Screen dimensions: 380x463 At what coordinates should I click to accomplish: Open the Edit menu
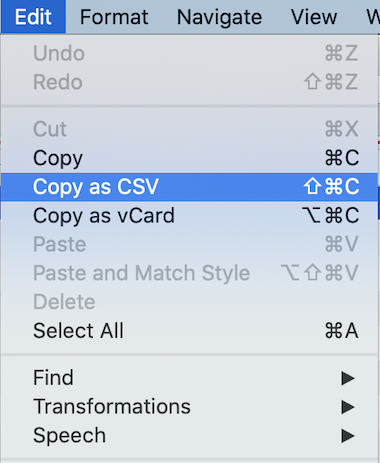click(33, 17)
